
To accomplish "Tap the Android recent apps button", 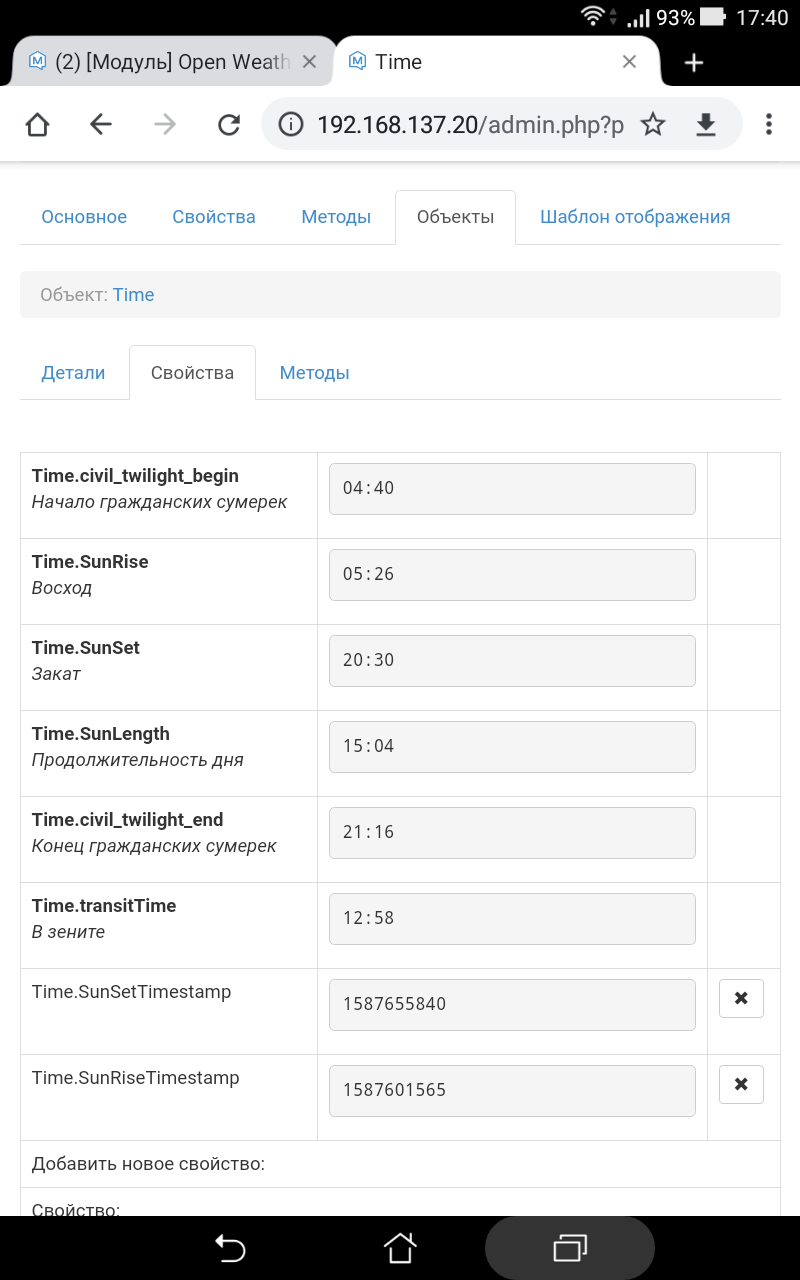I will click(570, 1248).
